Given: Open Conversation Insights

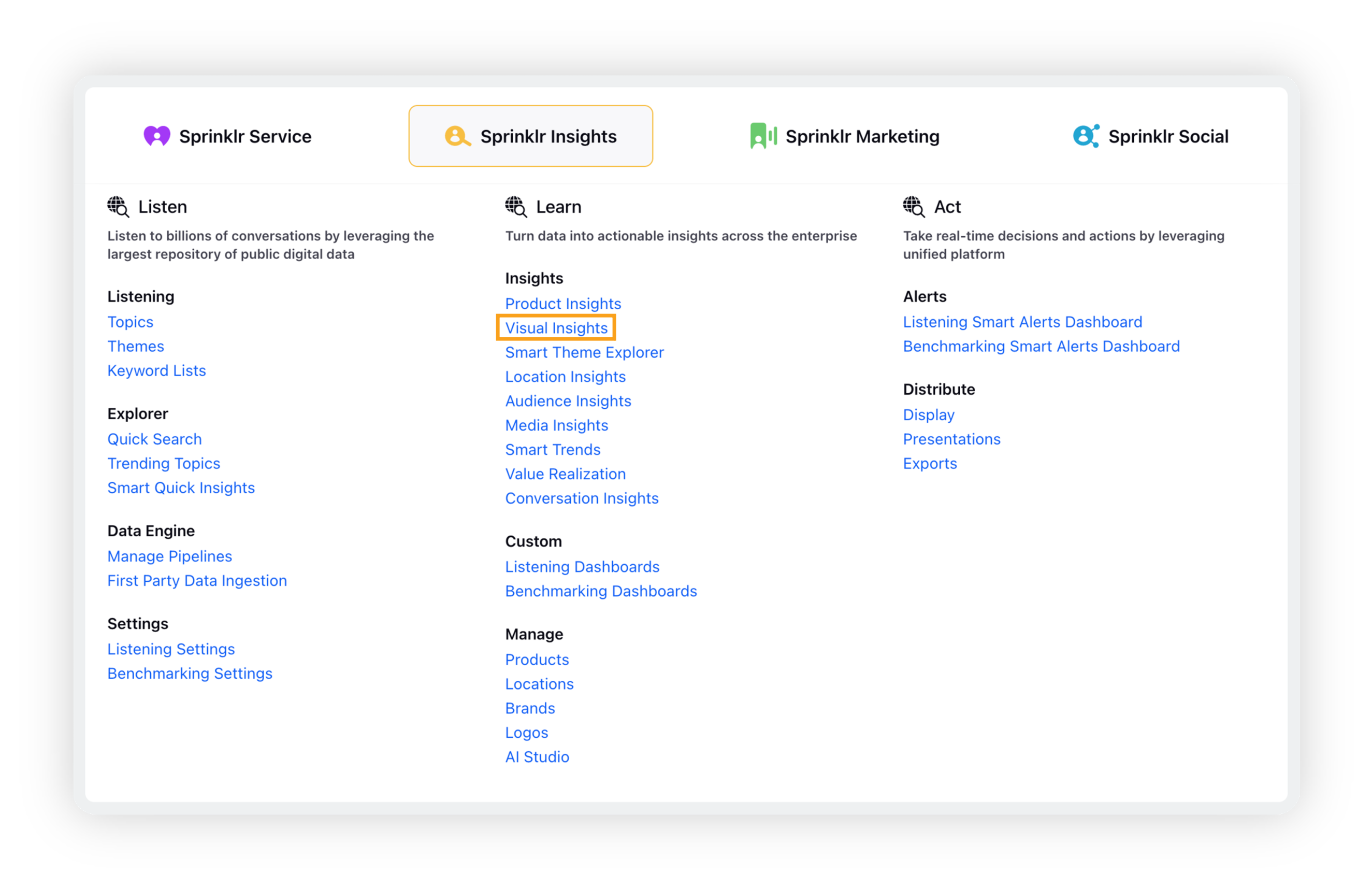Looking at the screenshot, I should point(582,498).
